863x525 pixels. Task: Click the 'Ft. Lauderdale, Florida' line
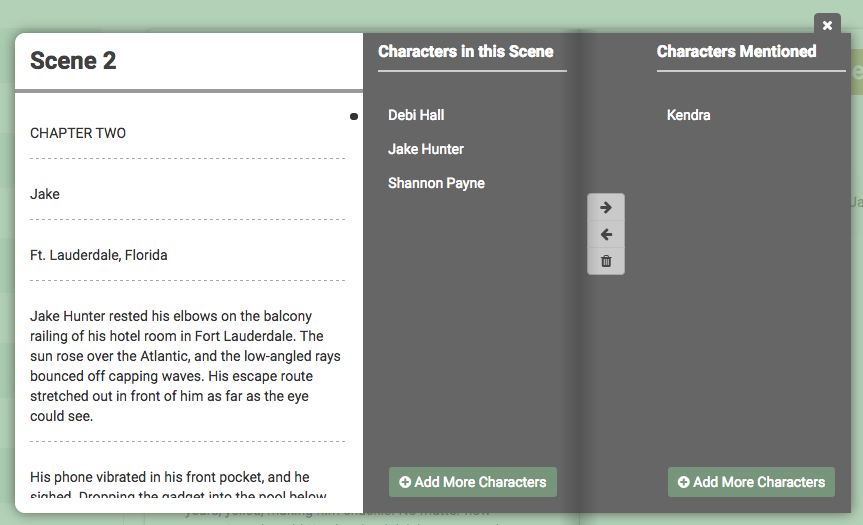coord(99,255)
